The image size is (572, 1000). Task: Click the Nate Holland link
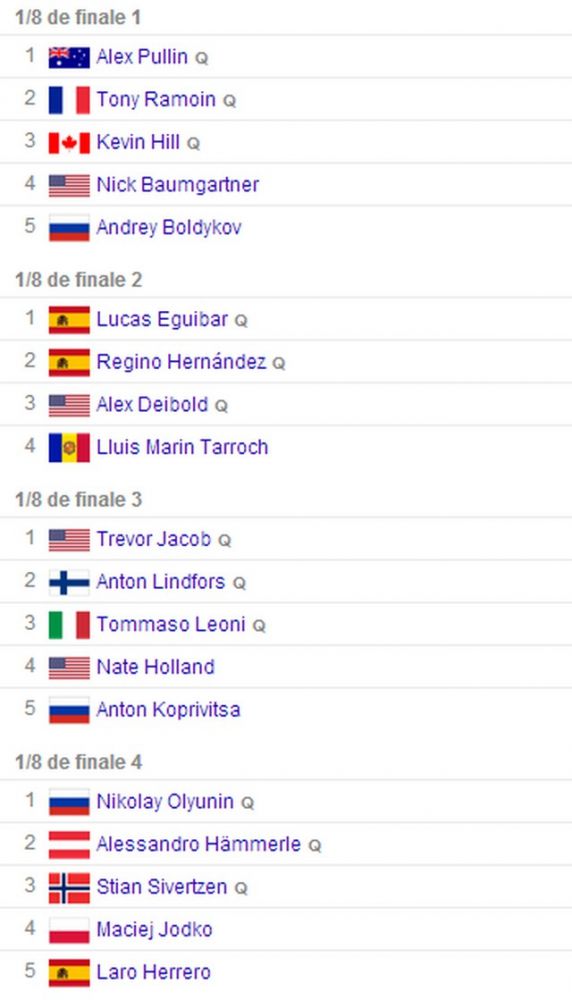(156, 667)
